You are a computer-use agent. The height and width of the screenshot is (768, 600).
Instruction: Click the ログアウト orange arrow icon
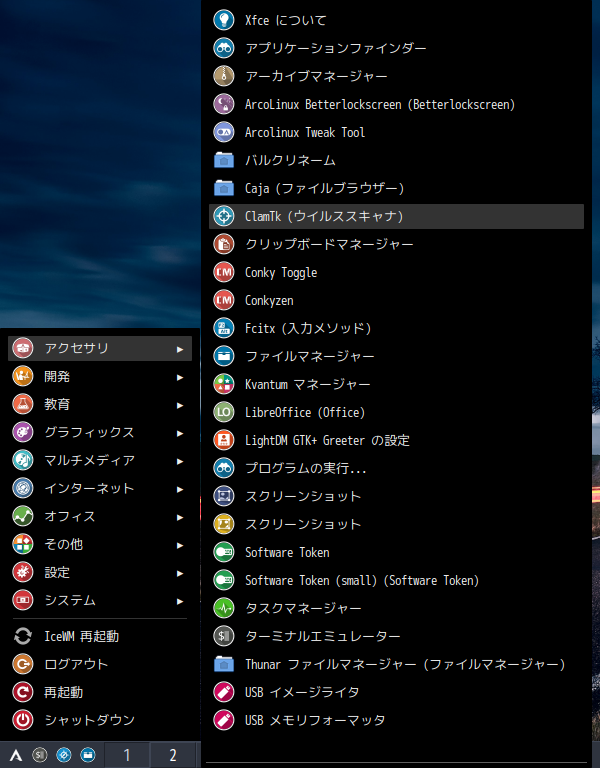coord(23,664)
